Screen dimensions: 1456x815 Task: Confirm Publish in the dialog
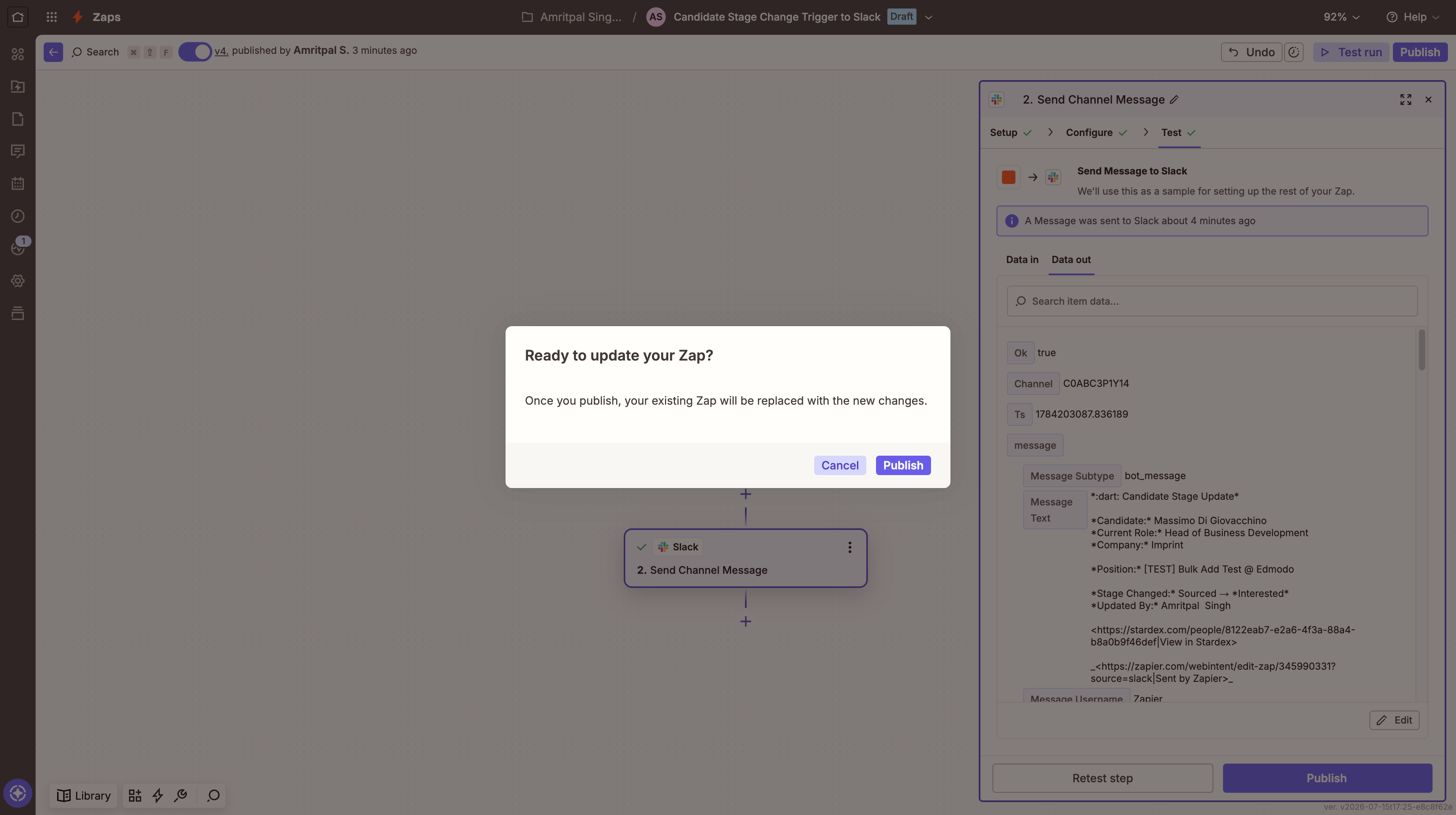[x=903, y=465]
